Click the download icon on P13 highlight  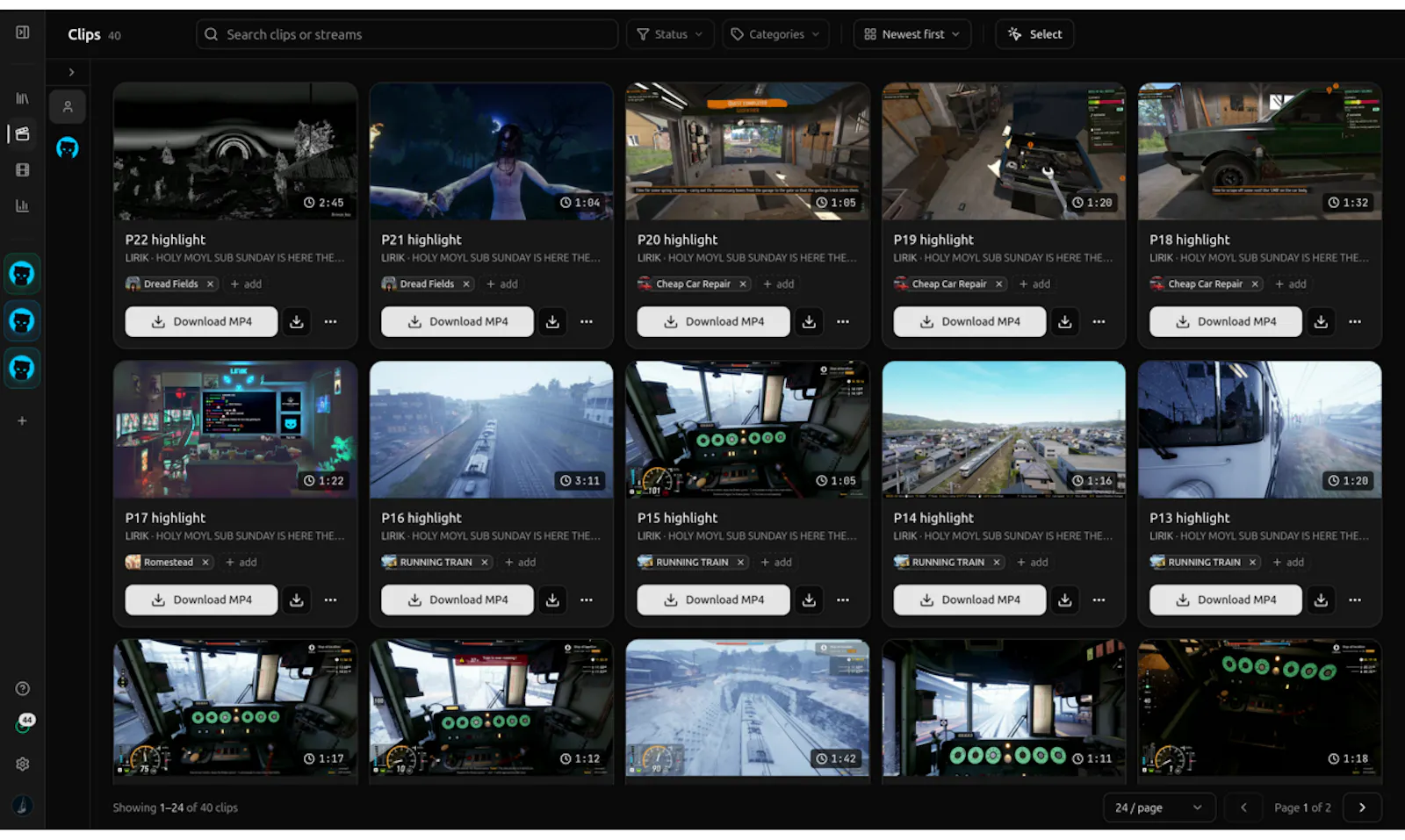pyautogui.click(x=1321, y=600)
